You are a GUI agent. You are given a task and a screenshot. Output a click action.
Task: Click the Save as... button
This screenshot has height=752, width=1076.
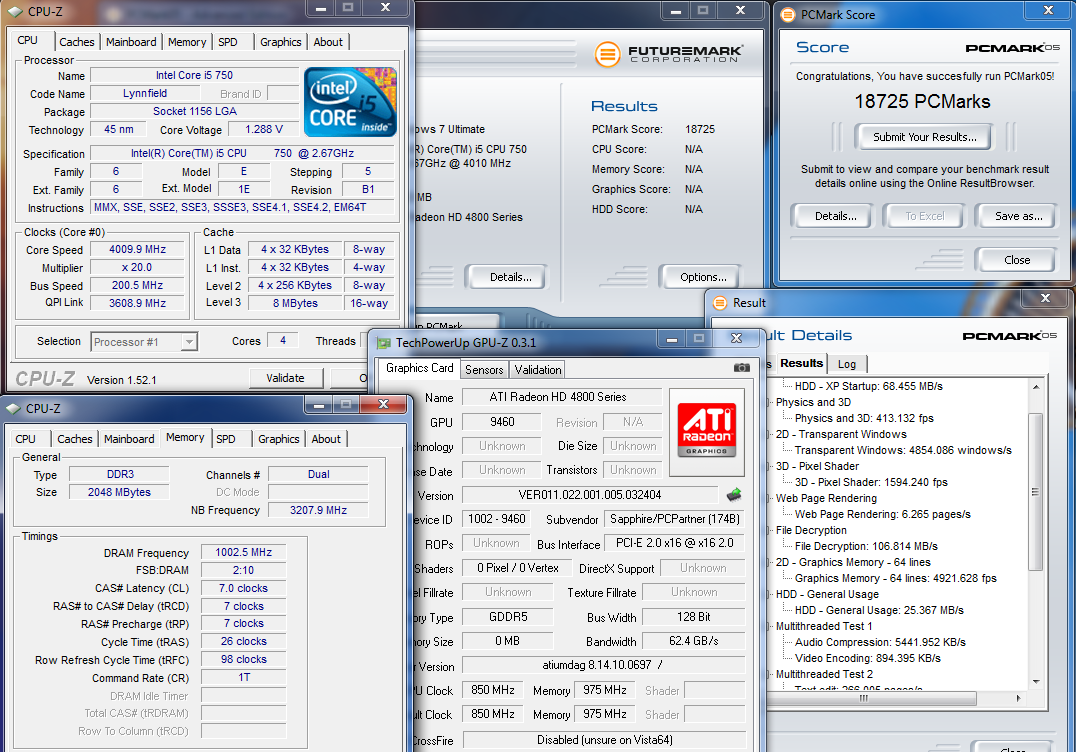[x=1018, y=216]
